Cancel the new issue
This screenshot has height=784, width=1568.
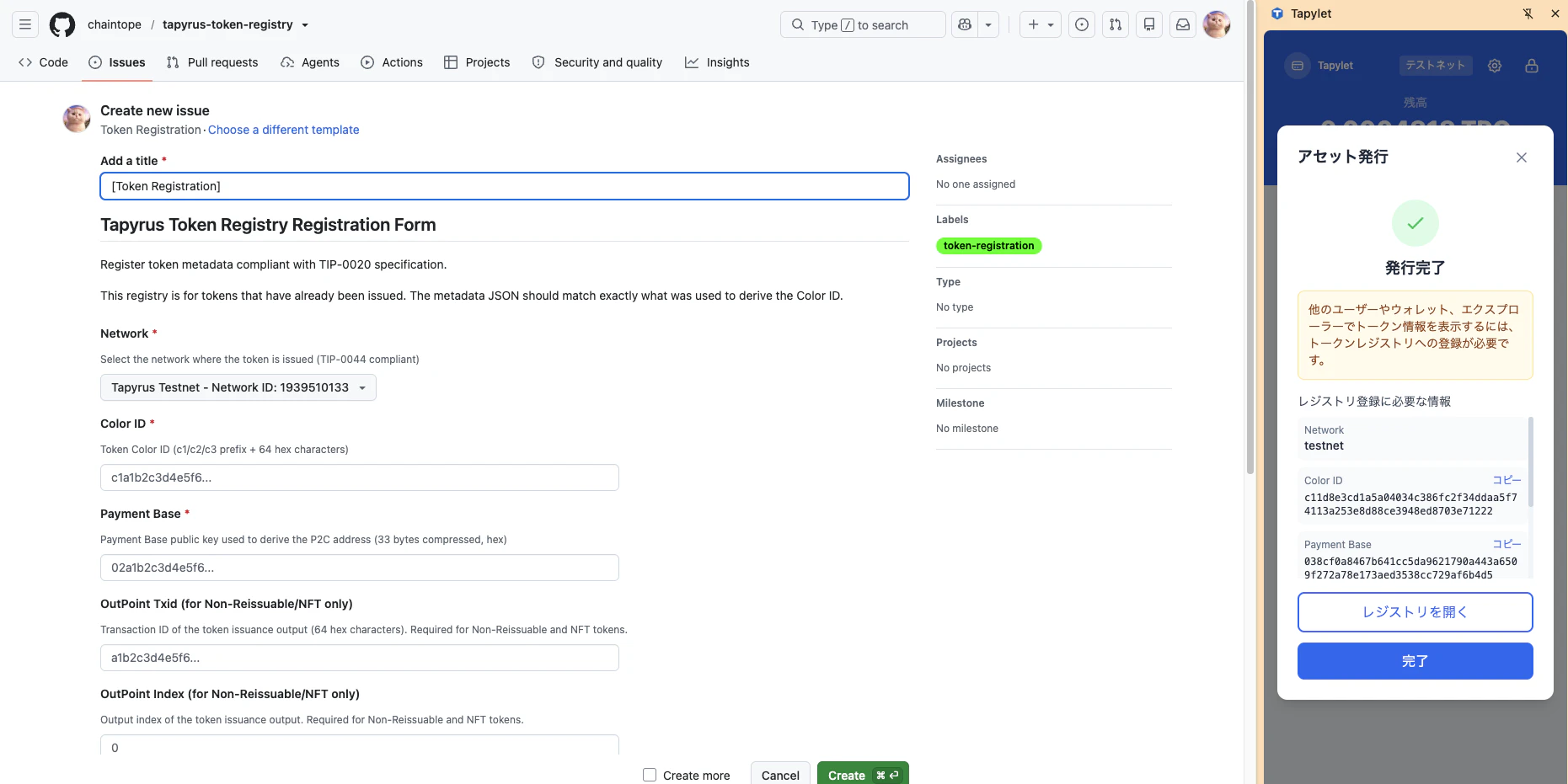(x=780, y=774)
